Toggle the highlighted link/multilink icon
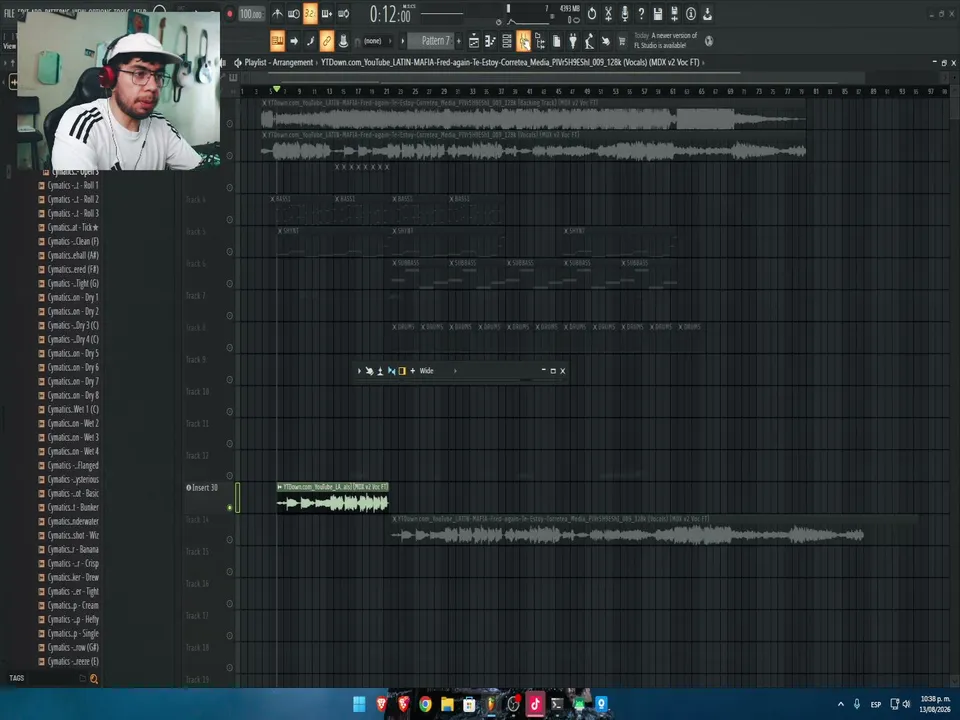The image size is (960, 720). [327, 41]
